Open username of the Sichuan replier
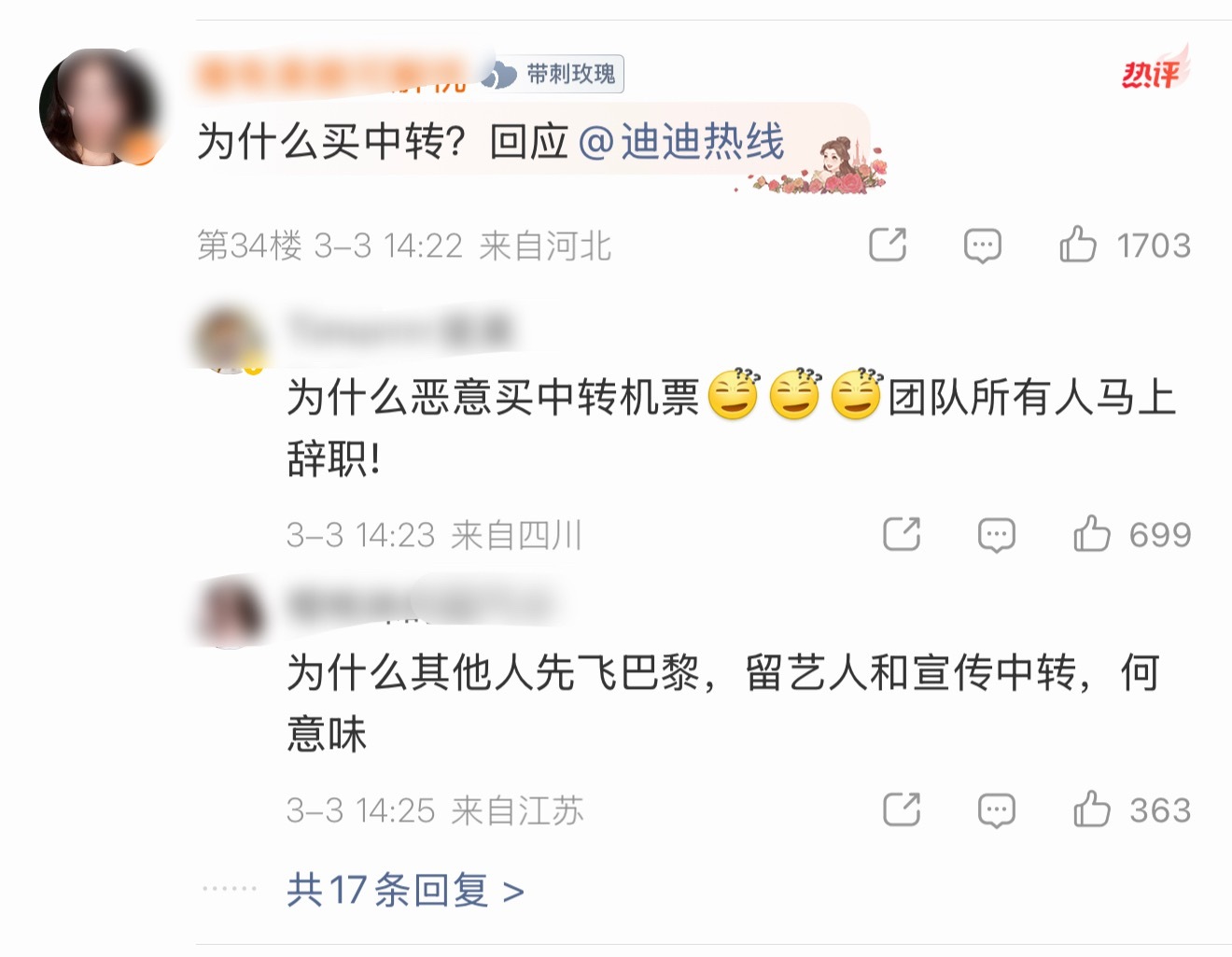The image size is (1232, 957). 401,331
